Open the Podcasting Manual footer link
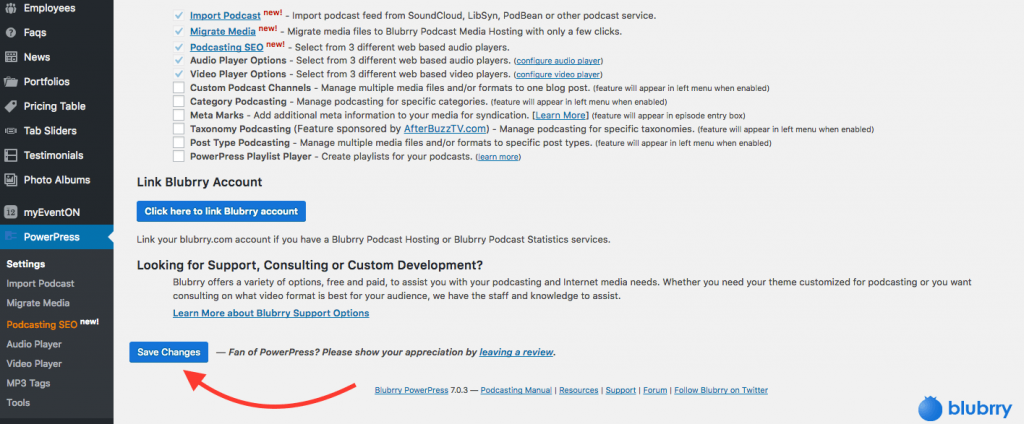The width and height of the screenshot is (1024, 424). click(517, 390)
